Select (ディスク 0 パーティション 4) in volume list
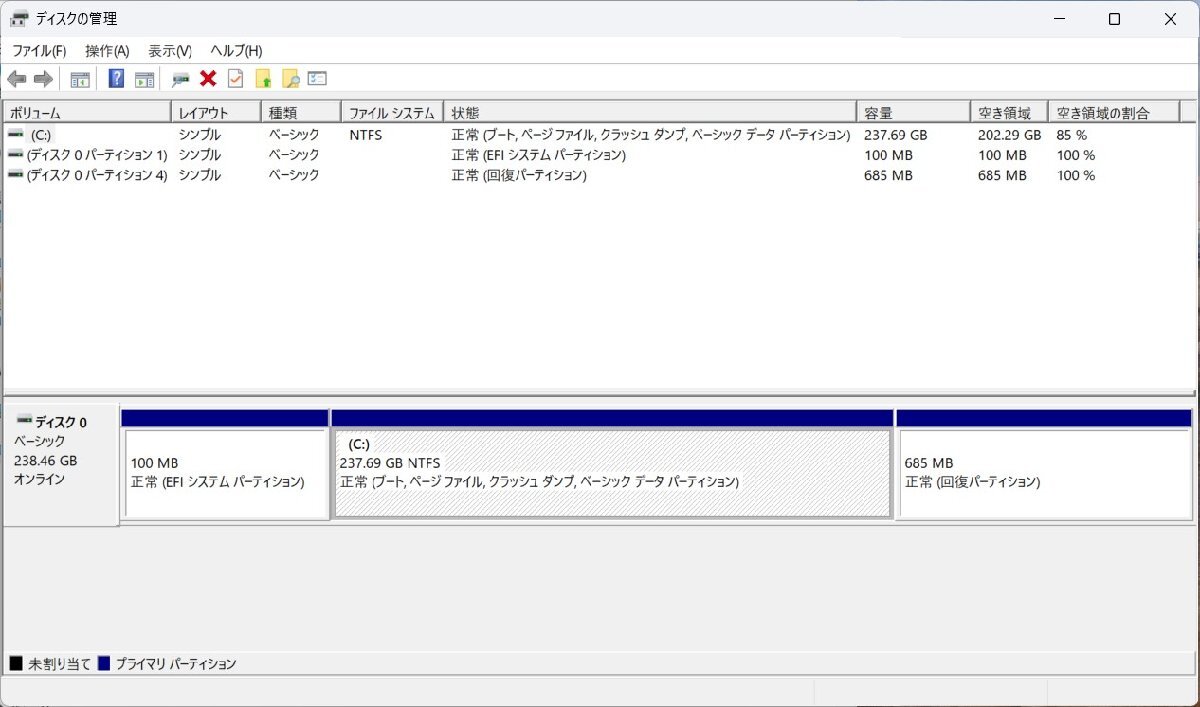The image size is (1200, 707). [x=97, y=175]
